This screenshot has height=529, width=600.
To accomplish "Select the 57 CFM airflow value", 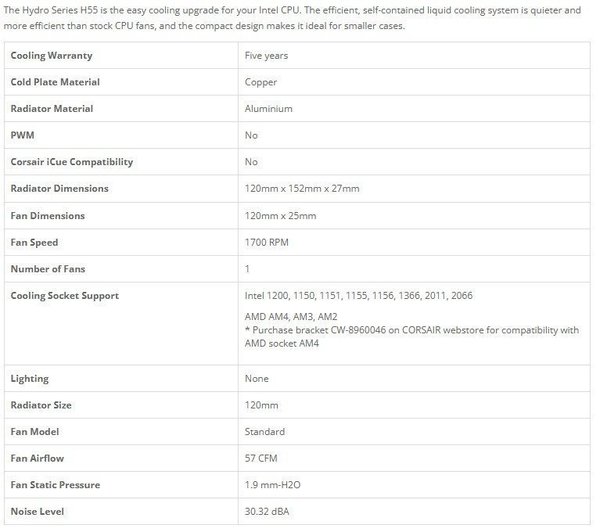I will [x=261, y=459].
